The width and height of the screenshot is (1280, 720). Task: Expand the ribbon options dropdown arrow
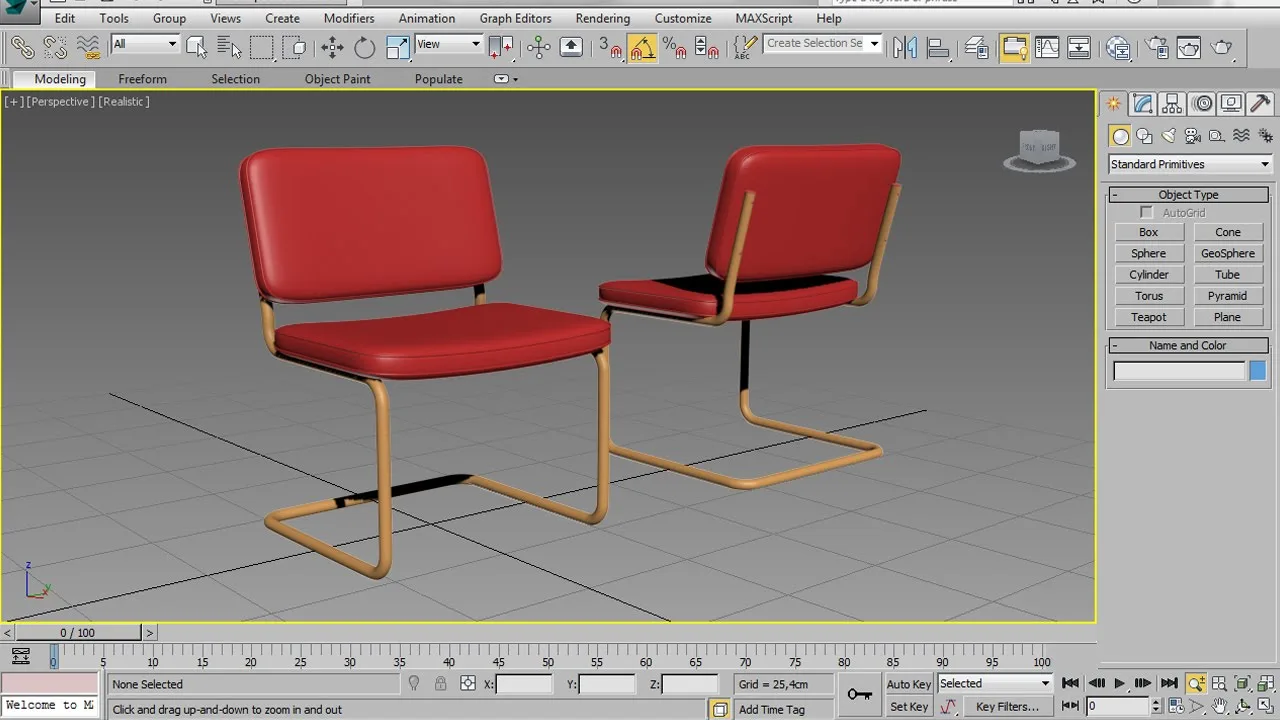tap(506, 79)
